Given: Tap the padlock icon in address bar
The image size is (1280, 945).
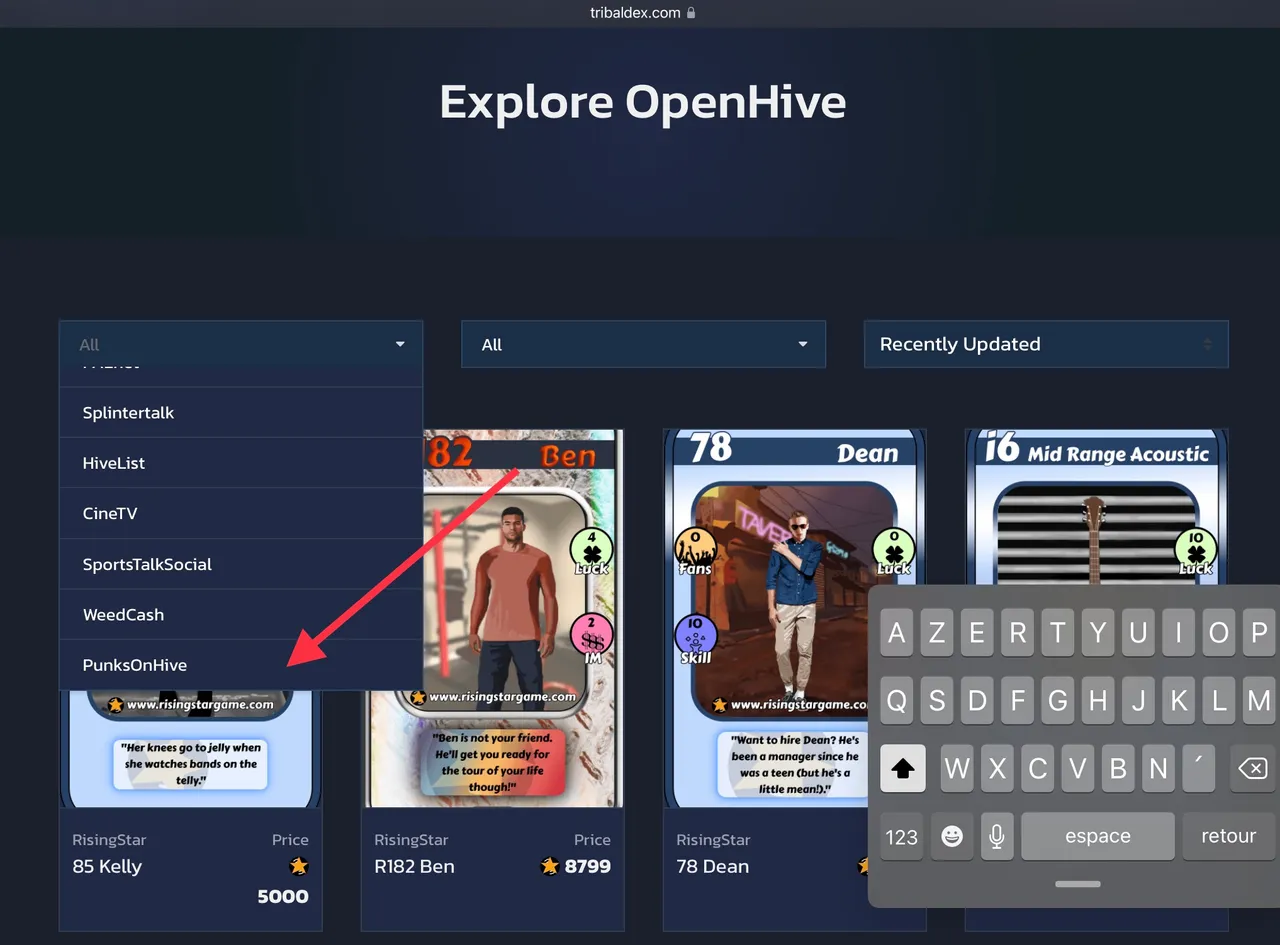Looking at the screenshot, I should click(x=691, y=13).
